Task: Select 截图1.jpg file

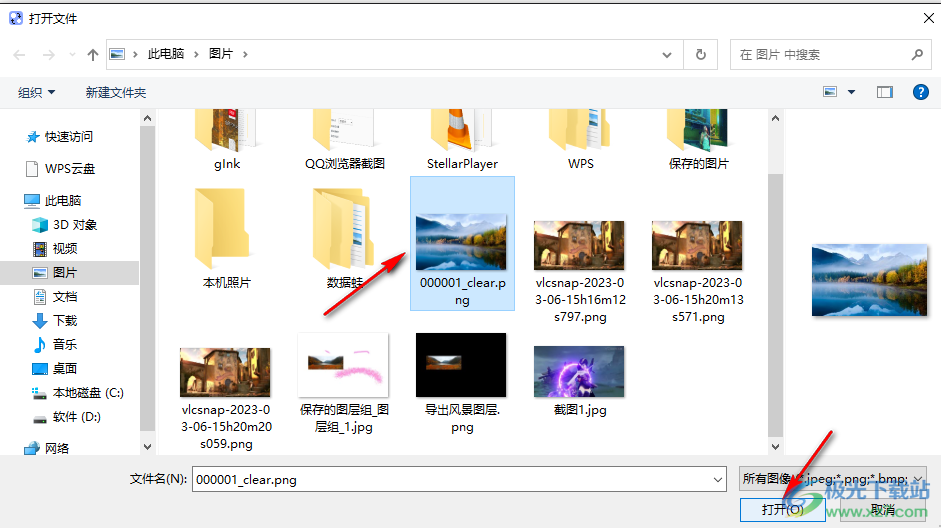Action: click(x=580, y=382)
